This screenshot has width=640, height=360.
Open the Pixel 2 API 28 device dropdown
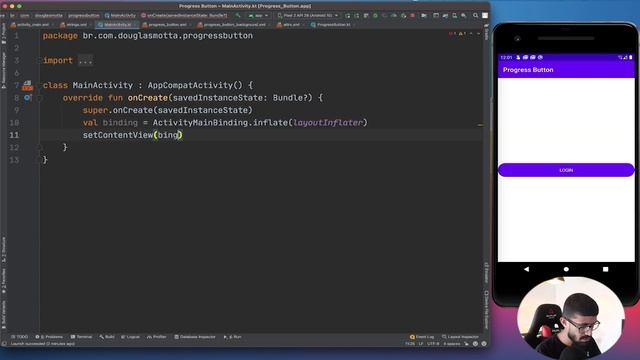(308, 16)
